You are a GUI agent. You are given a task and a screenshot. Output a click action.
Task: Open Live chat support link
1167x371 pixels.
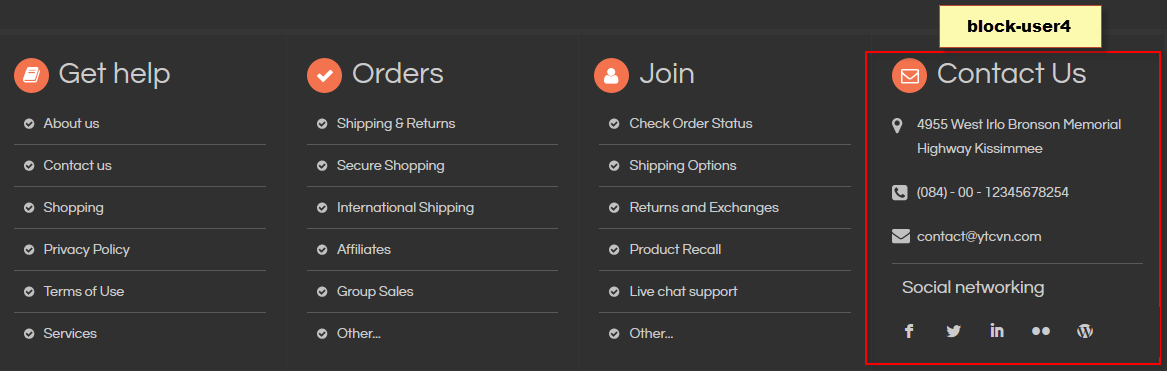(683, 291)
